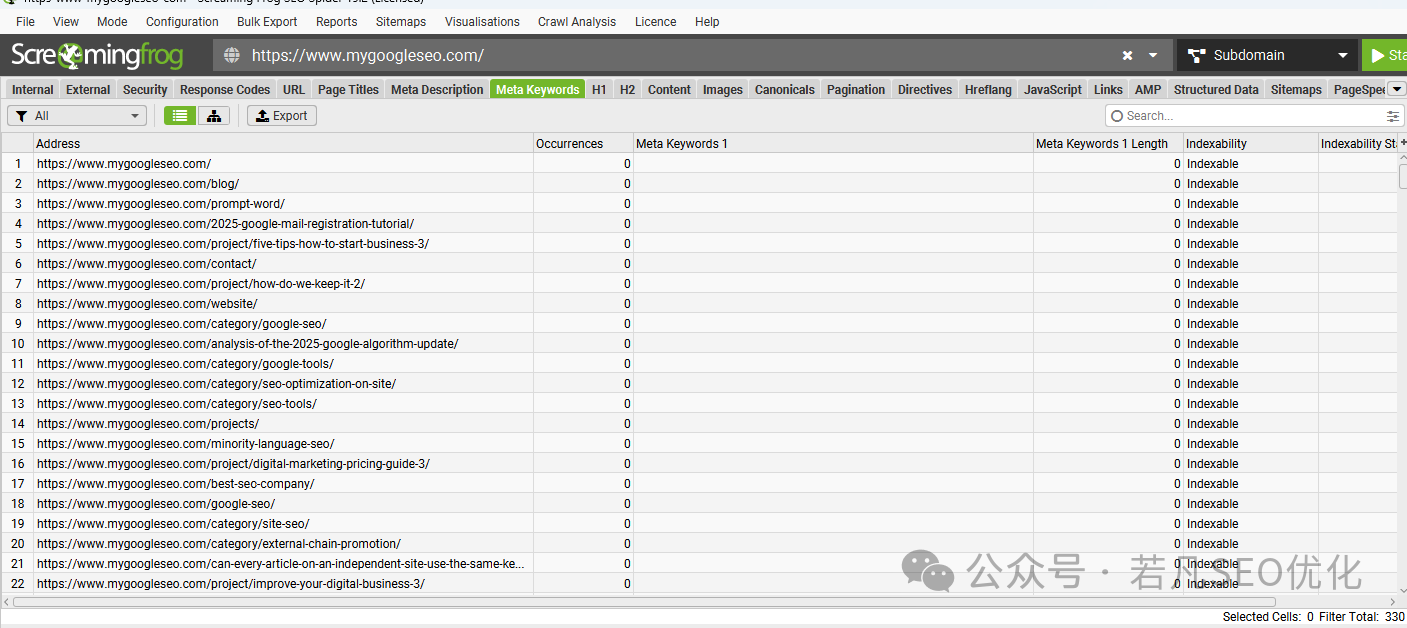Switch to the Directives tab

pyautogui.click(x=925, y=89)
